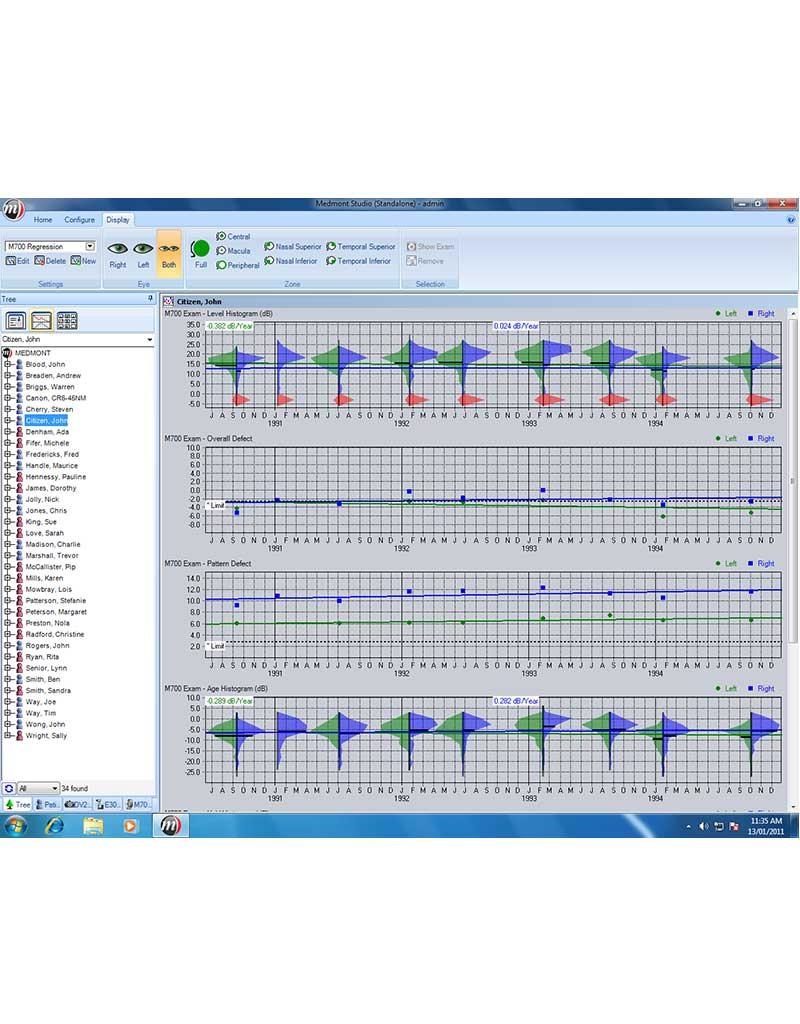This screenshot has width=800, height=1024.
Task: Select patient Citizen, John in tree
Action: 46,421
